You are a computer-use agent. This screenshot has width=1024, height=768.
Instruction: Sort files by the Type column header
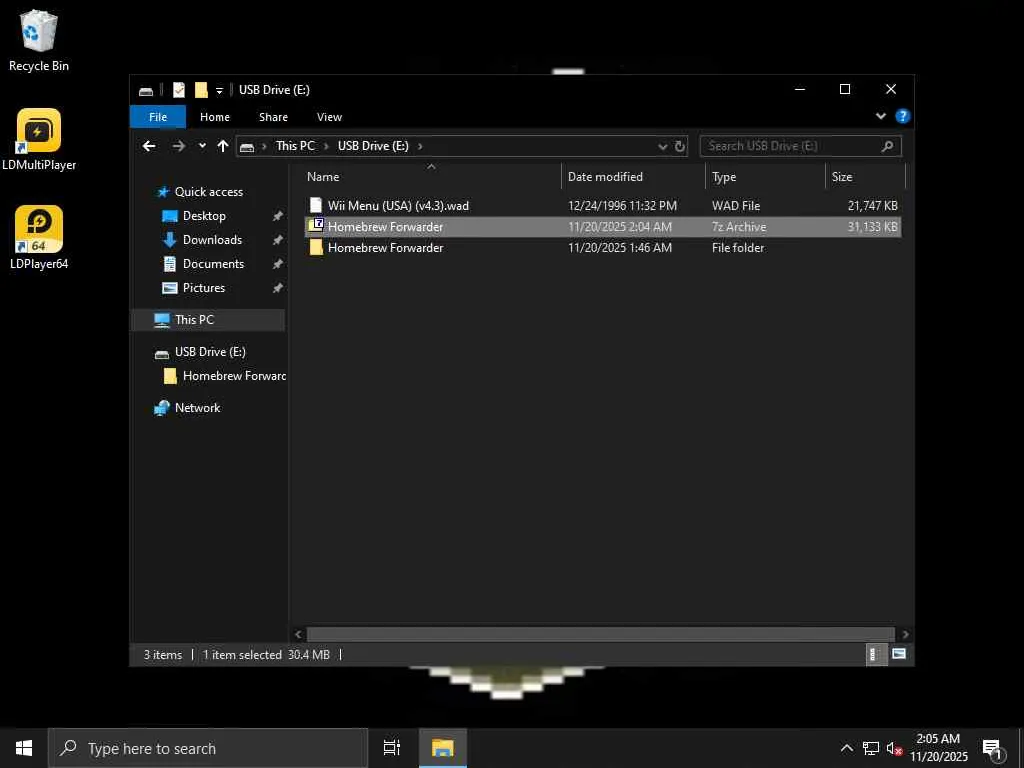click(x=765, y=176)
